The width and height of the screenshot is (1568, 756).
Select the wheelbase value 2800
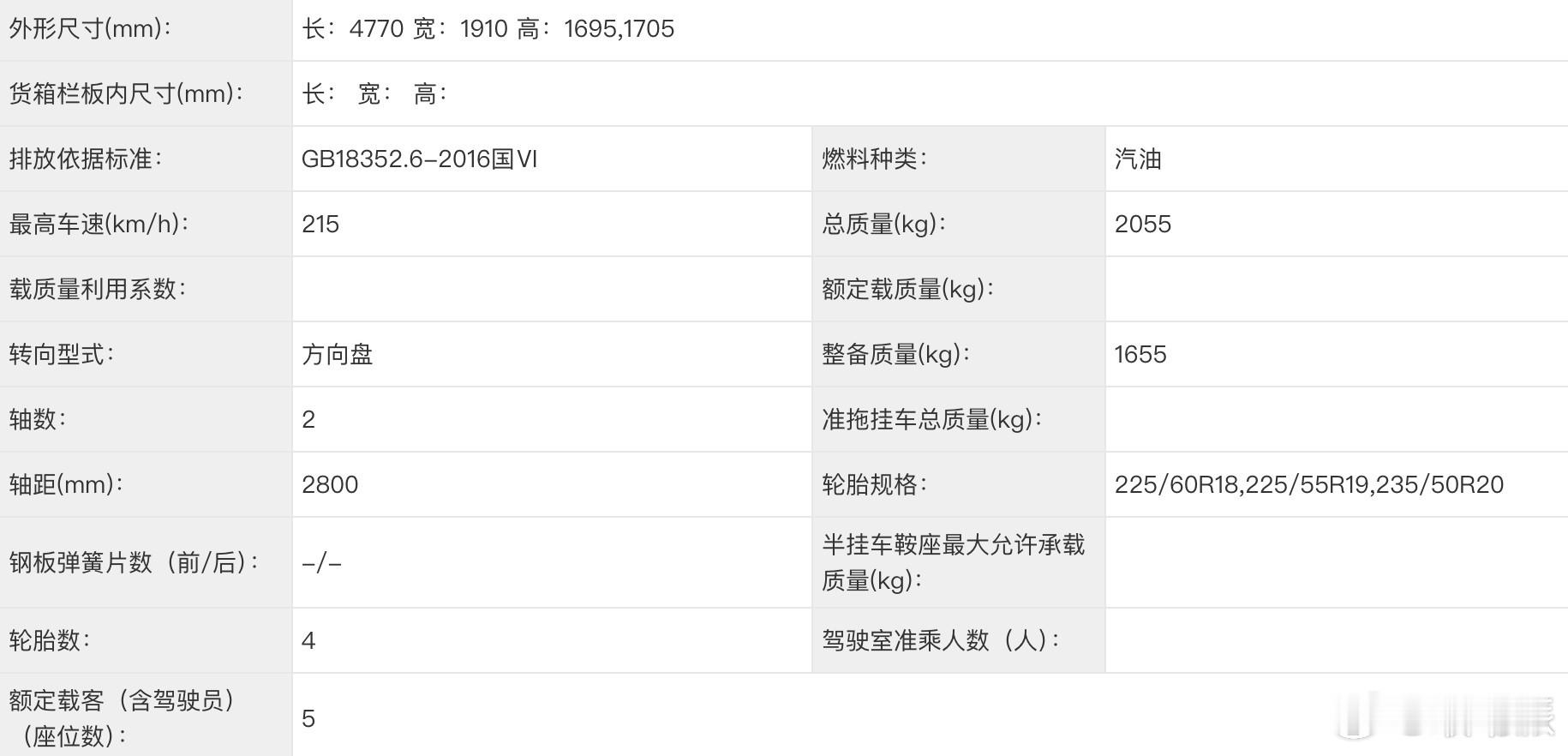pos(330,484)
